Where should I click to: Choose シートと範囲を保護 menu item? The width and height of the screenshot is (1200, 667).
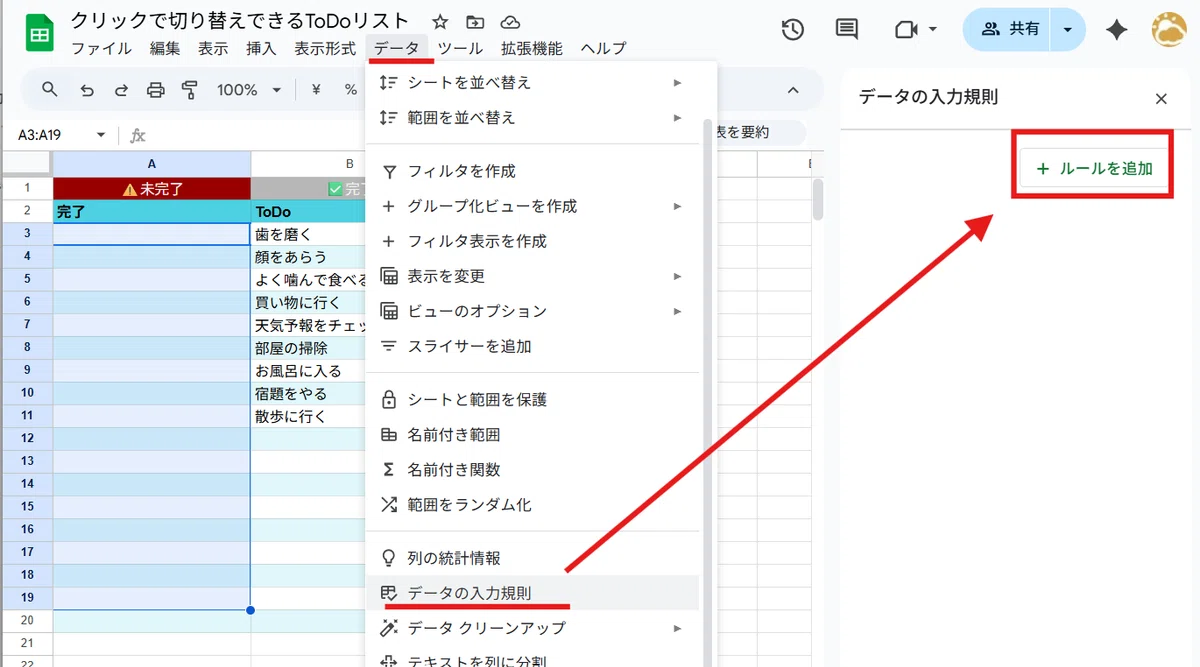pyautogui.click(x=532, y=399)
